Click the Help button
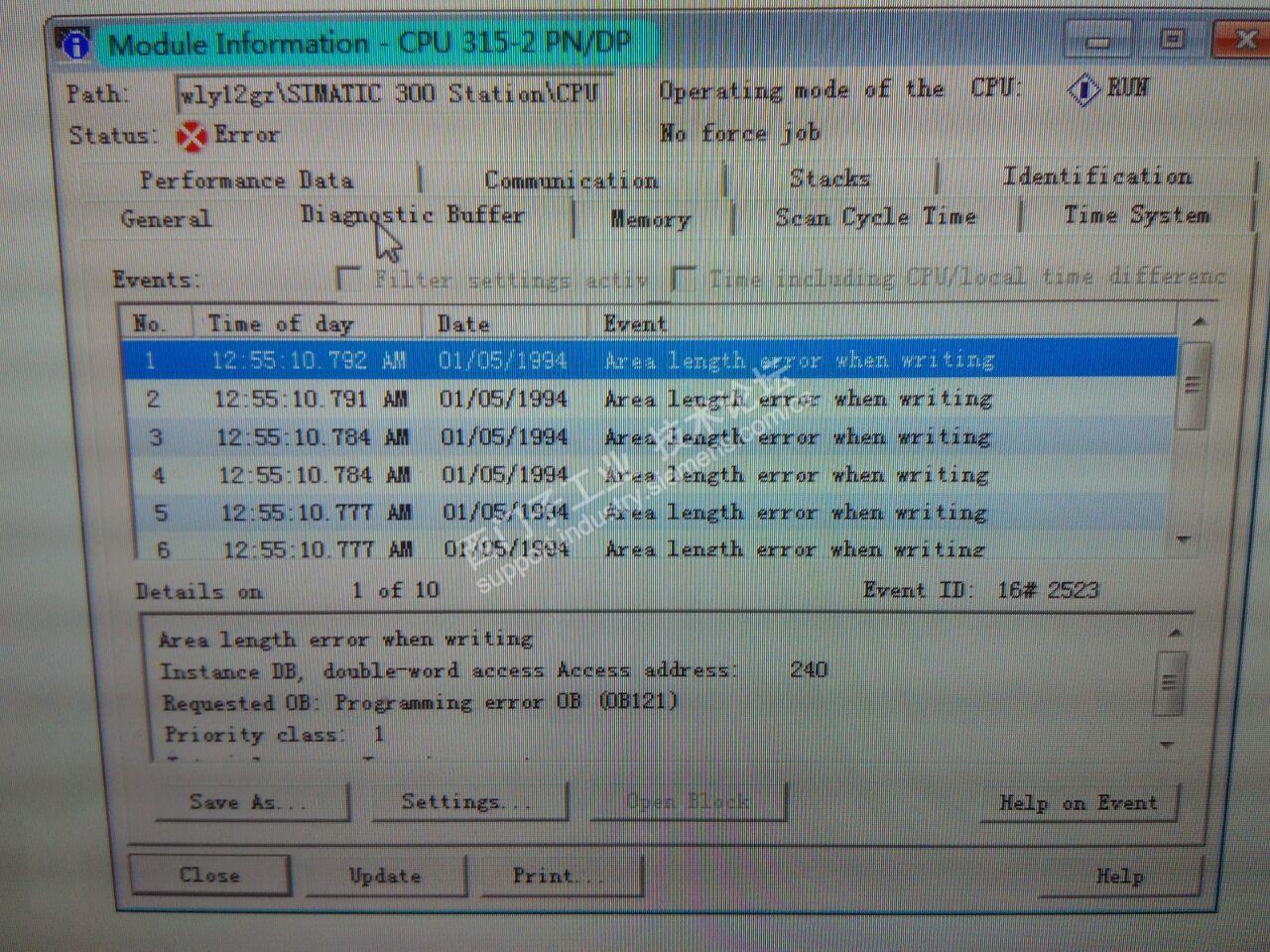Image resolution: width=1270 pixels, height=952 pixels. coord(1119,877)
